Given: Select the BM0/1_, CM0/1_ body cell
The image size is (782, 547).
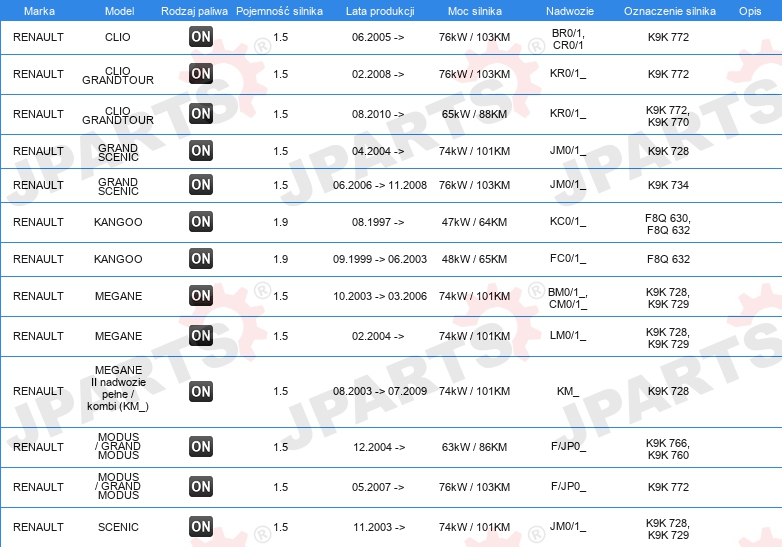Looking at the screenshot, I should coord(568,298).
